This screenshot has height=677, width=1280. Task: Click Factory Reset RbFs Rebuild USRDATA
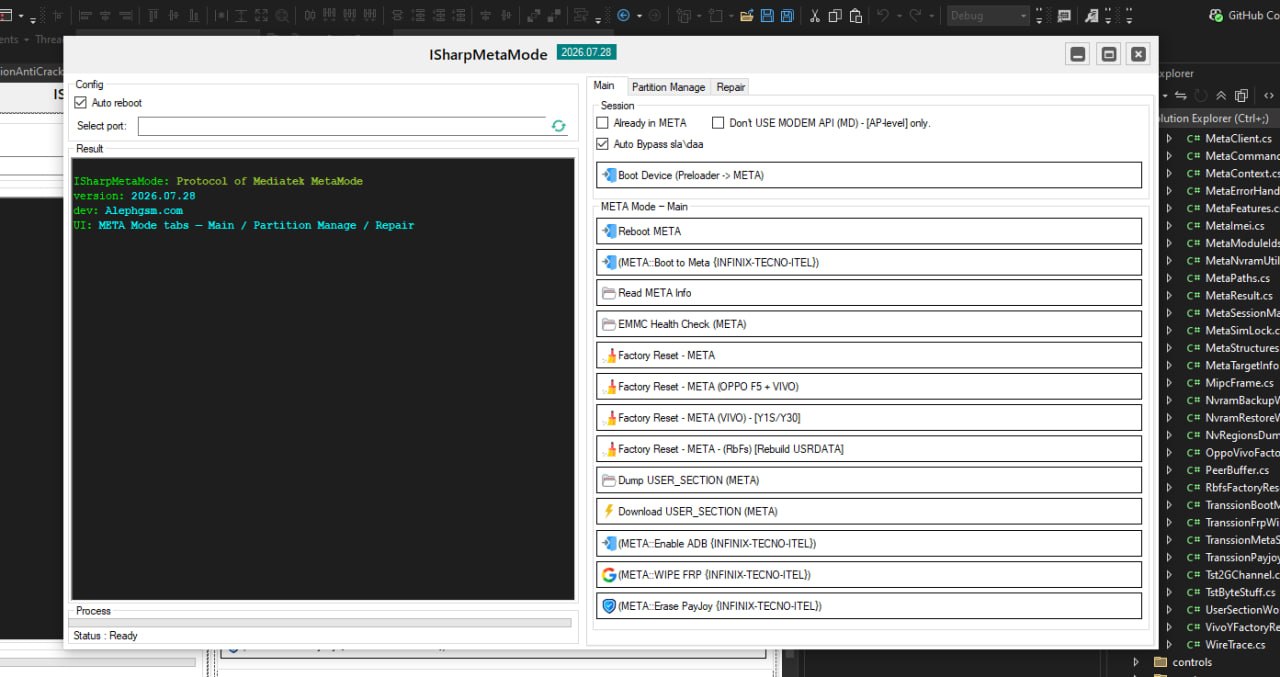[868, 449]
